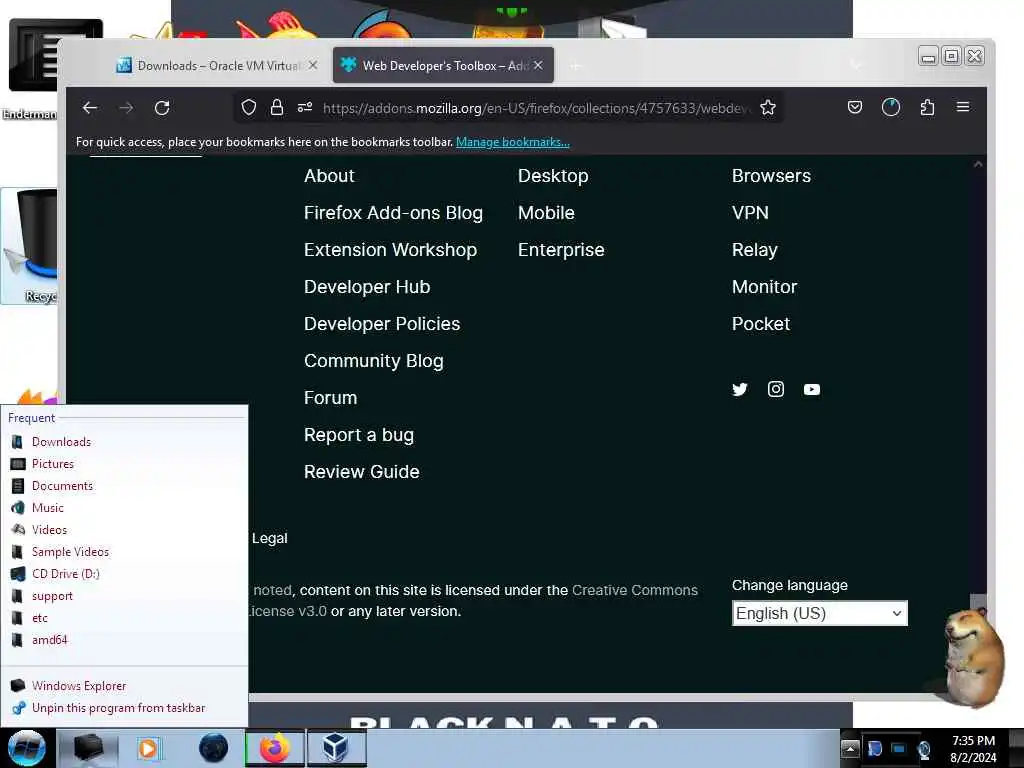Open the Relay product link
The image size is (1024, 768).
tap(755, 250)
